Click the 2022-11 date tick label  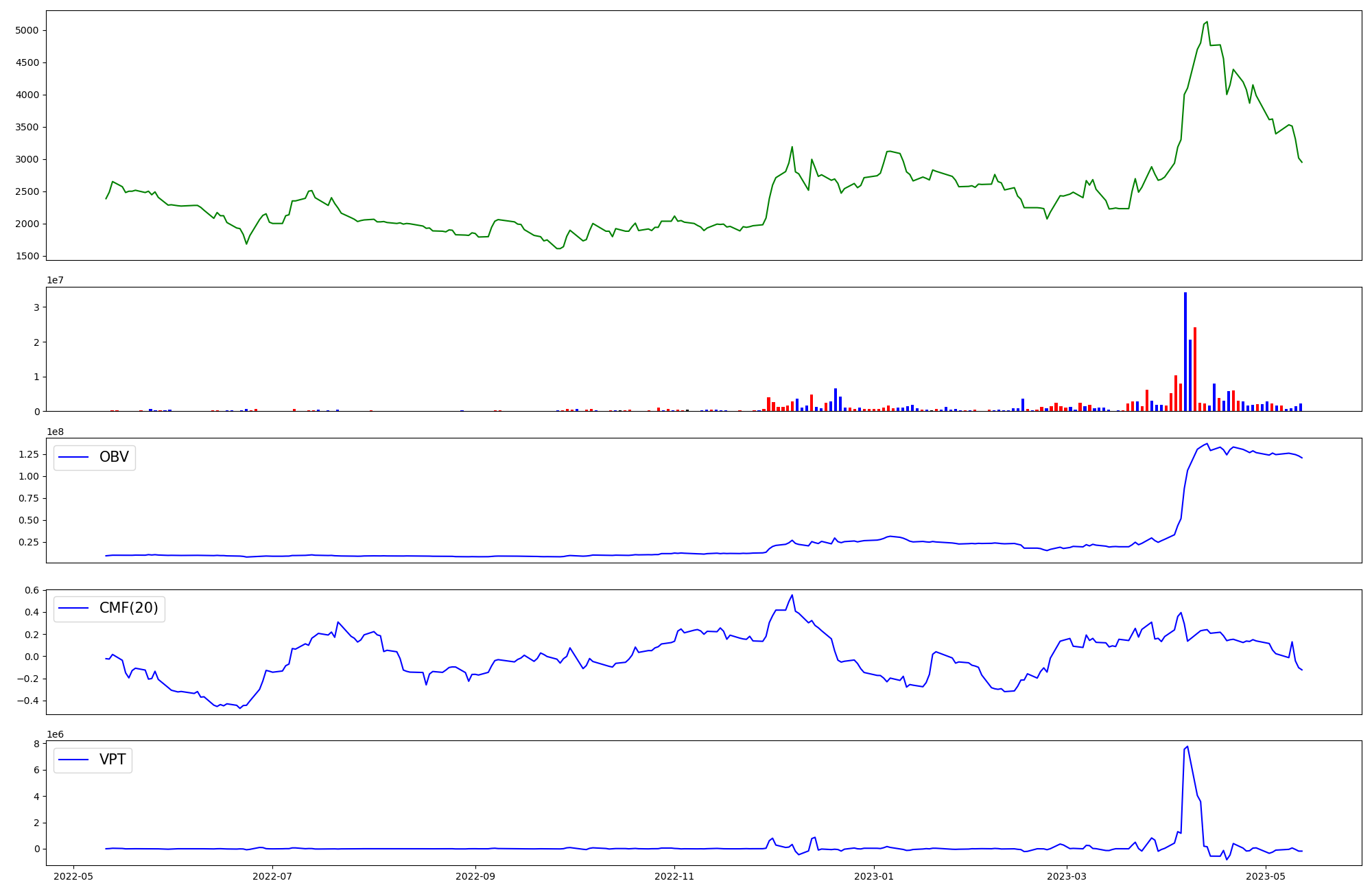(674, 876)
